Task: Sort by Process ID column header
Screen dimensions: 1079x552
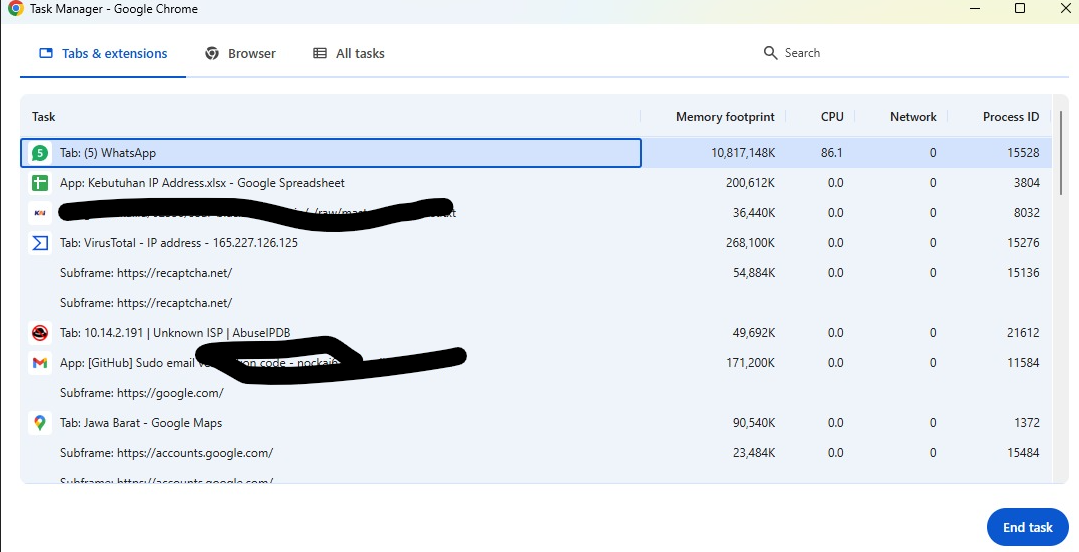Action: coord(1010,117)
